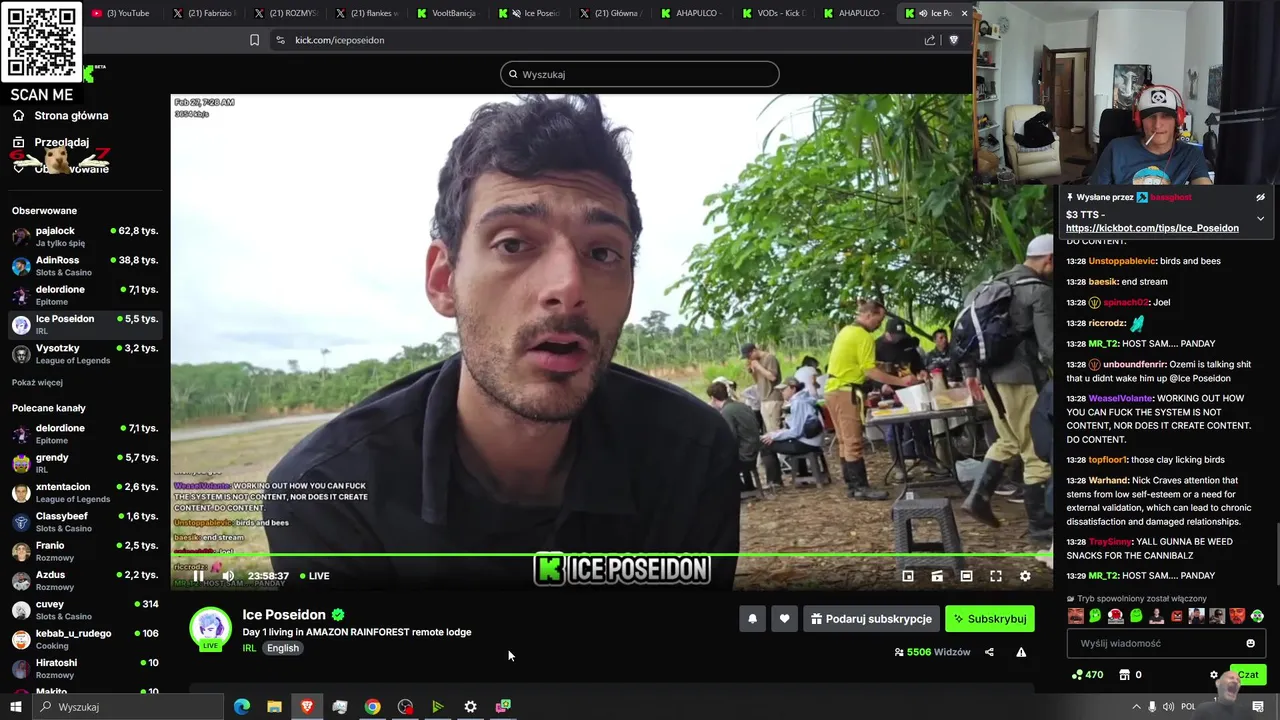Image resolution: width=1280 pixels, height=720 pixels.
Task: Click the green Subskrybuj button
Action: [990, 619]
